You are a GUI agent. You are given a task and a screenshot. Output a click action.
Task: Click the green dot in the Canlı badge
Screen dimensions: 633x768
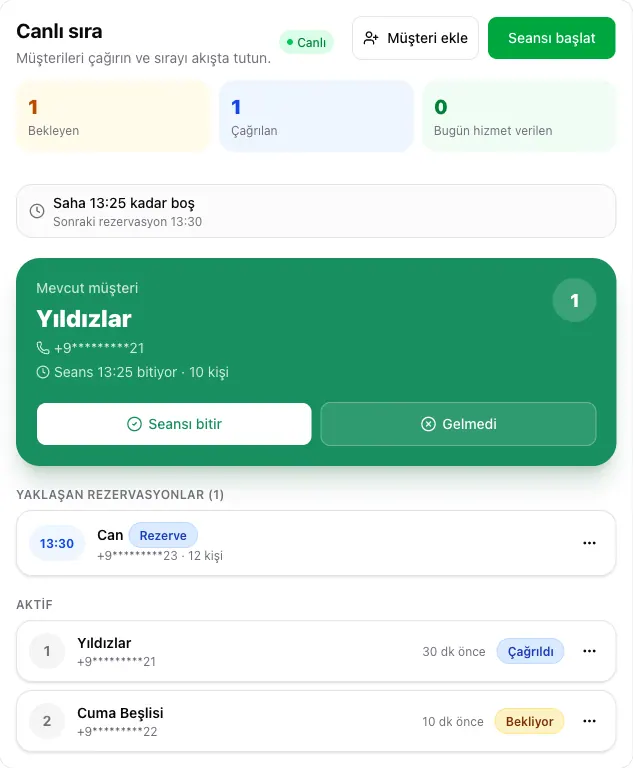click(290, 42)
